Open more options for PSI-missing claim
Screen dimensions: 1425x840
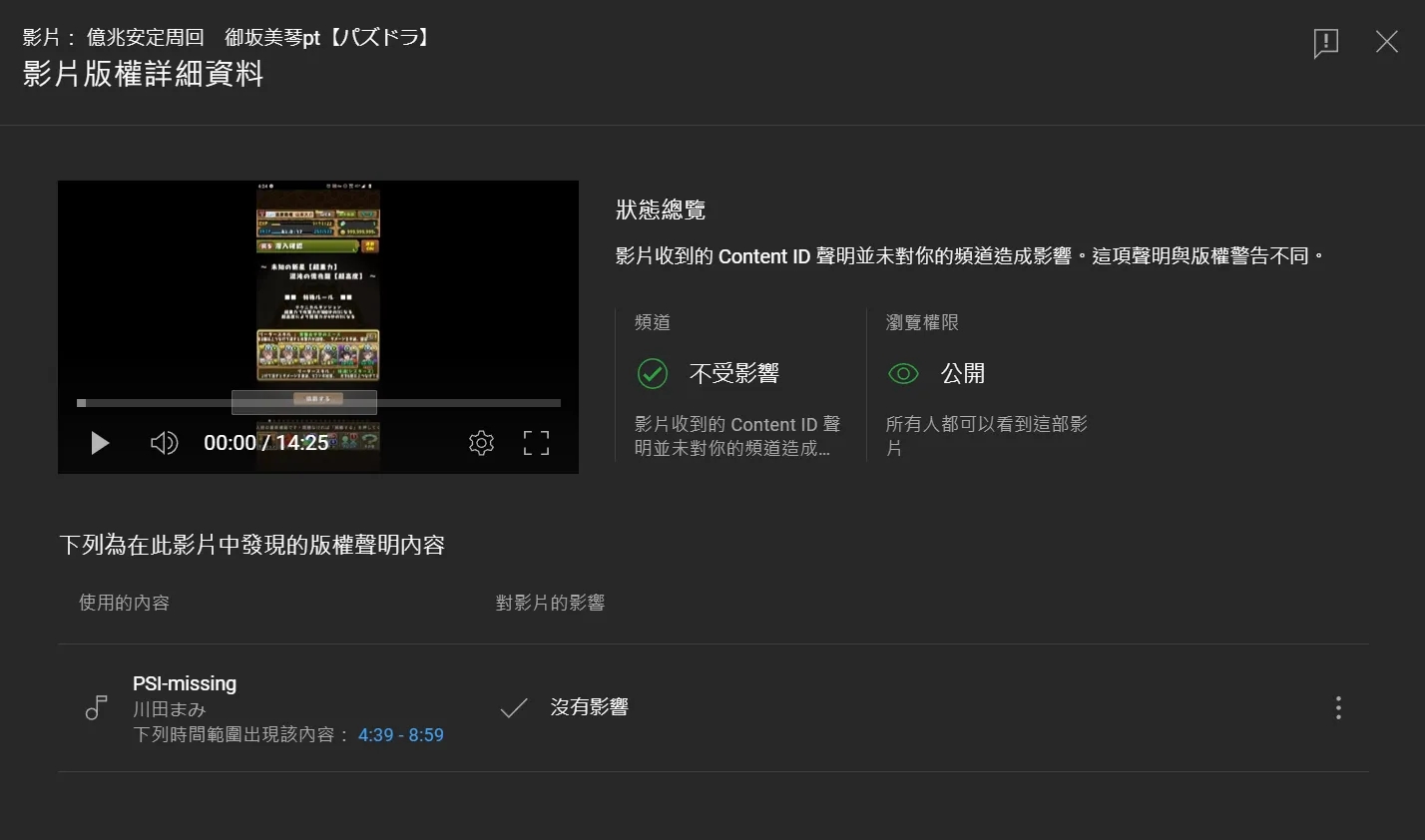[x=1338, y=708]
